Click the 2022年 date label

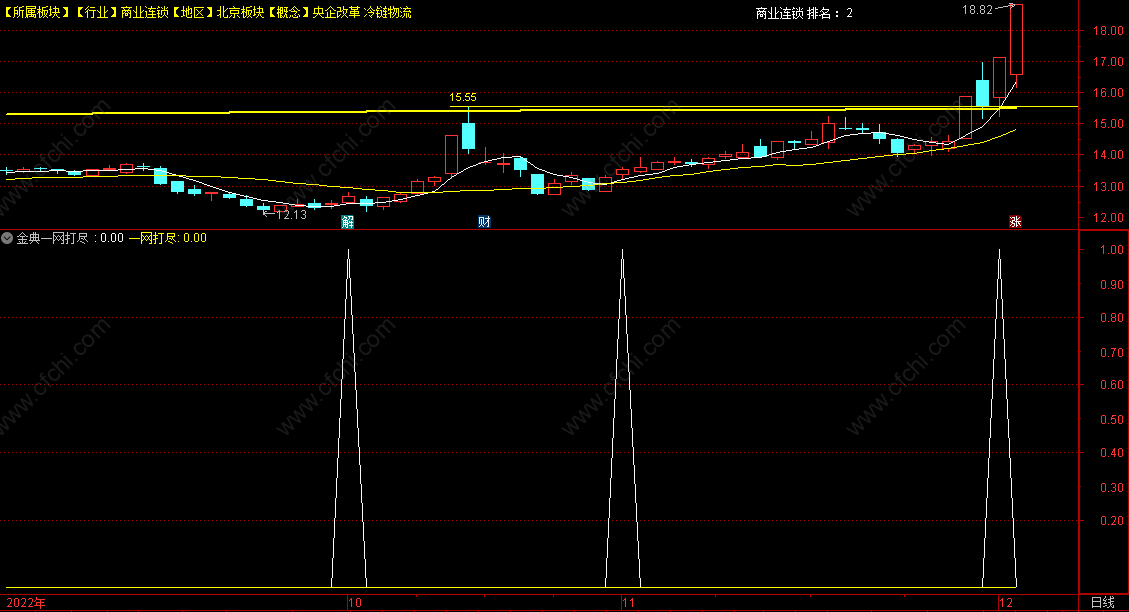[26, 603]
